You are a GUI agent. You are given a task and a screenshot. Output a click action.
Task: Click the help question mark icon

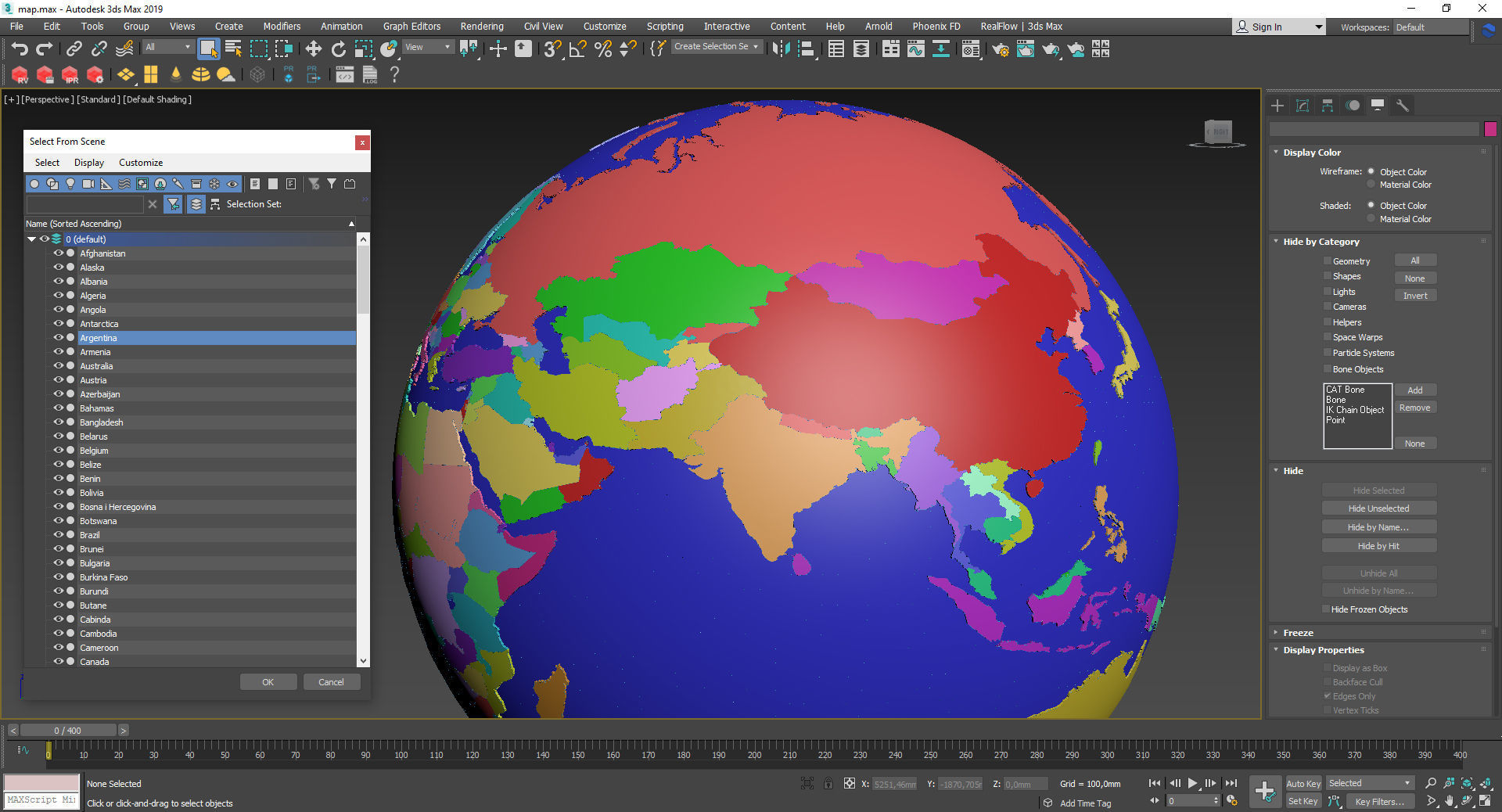pos(394,74)
